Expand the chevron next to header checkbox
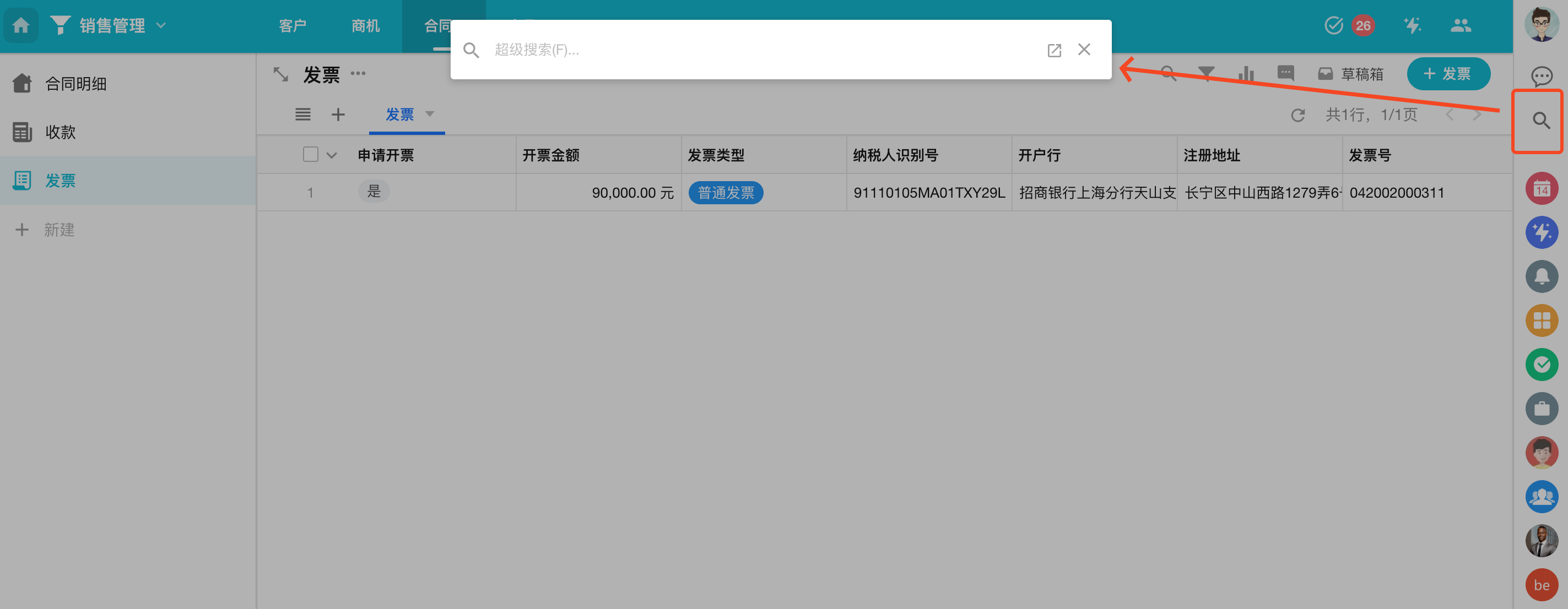 coord(332,155)
